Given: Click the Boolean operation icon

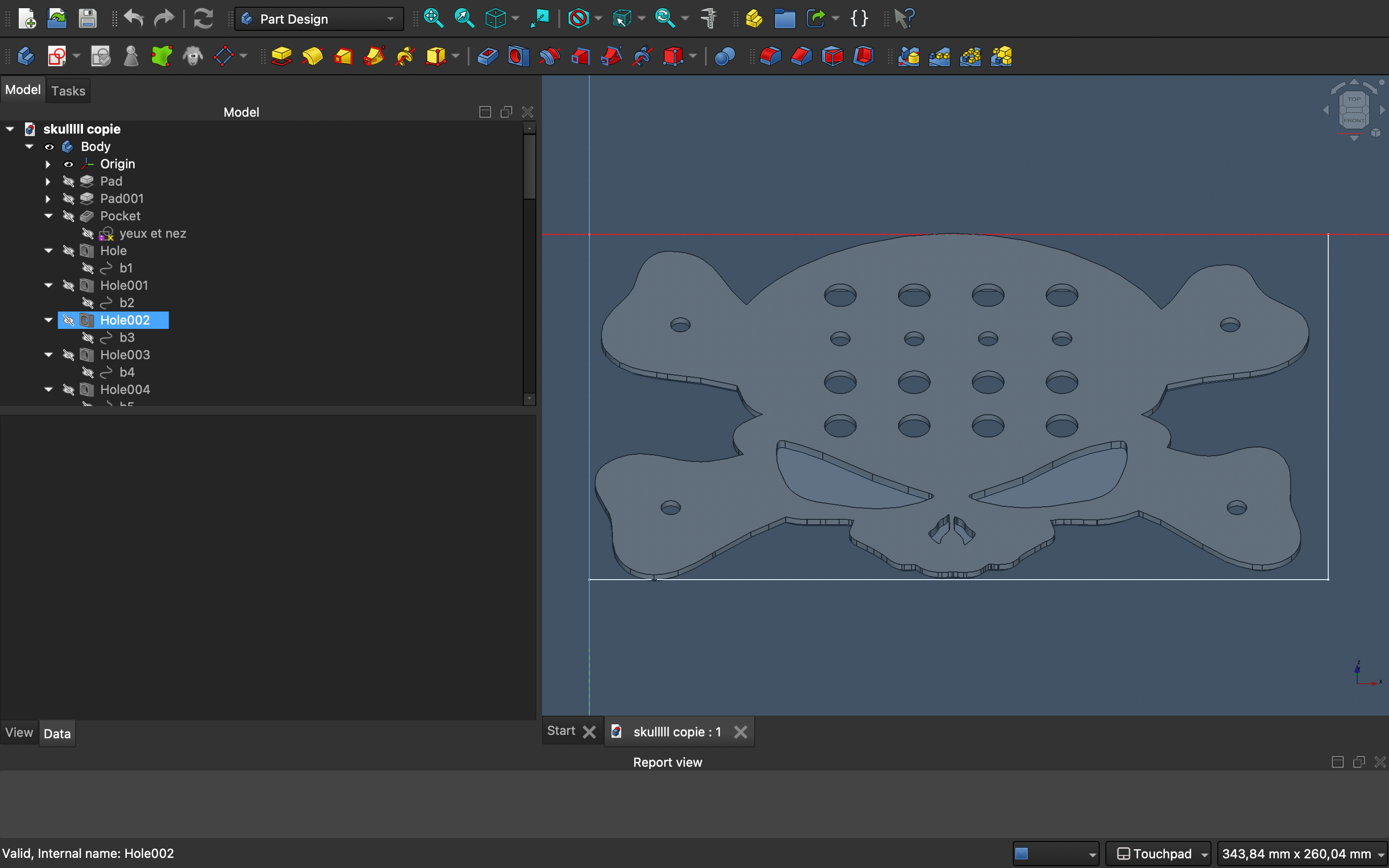Looking at the screenshot, I should 725,56.
